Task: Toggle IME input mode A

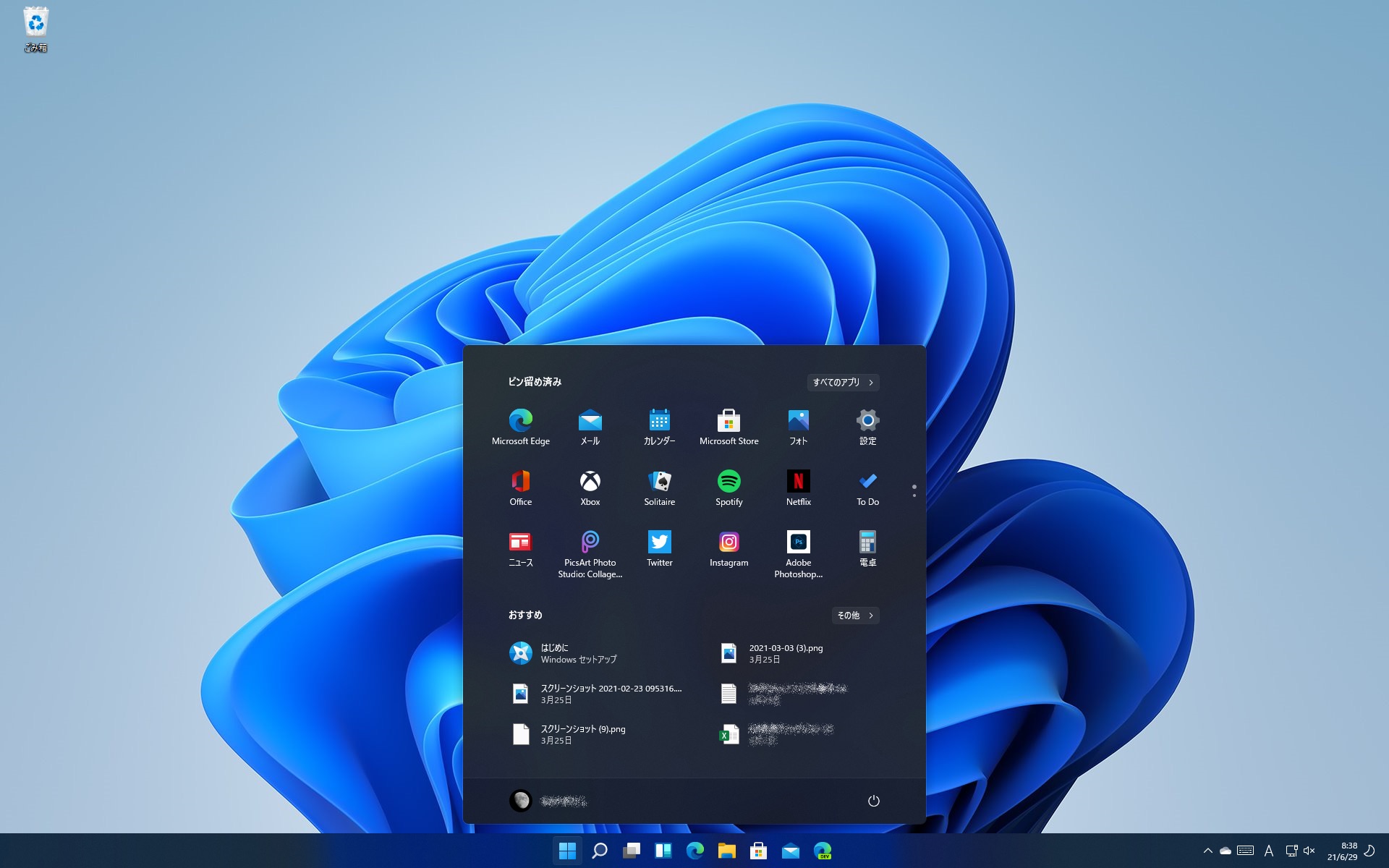Action: [1269, 851]
